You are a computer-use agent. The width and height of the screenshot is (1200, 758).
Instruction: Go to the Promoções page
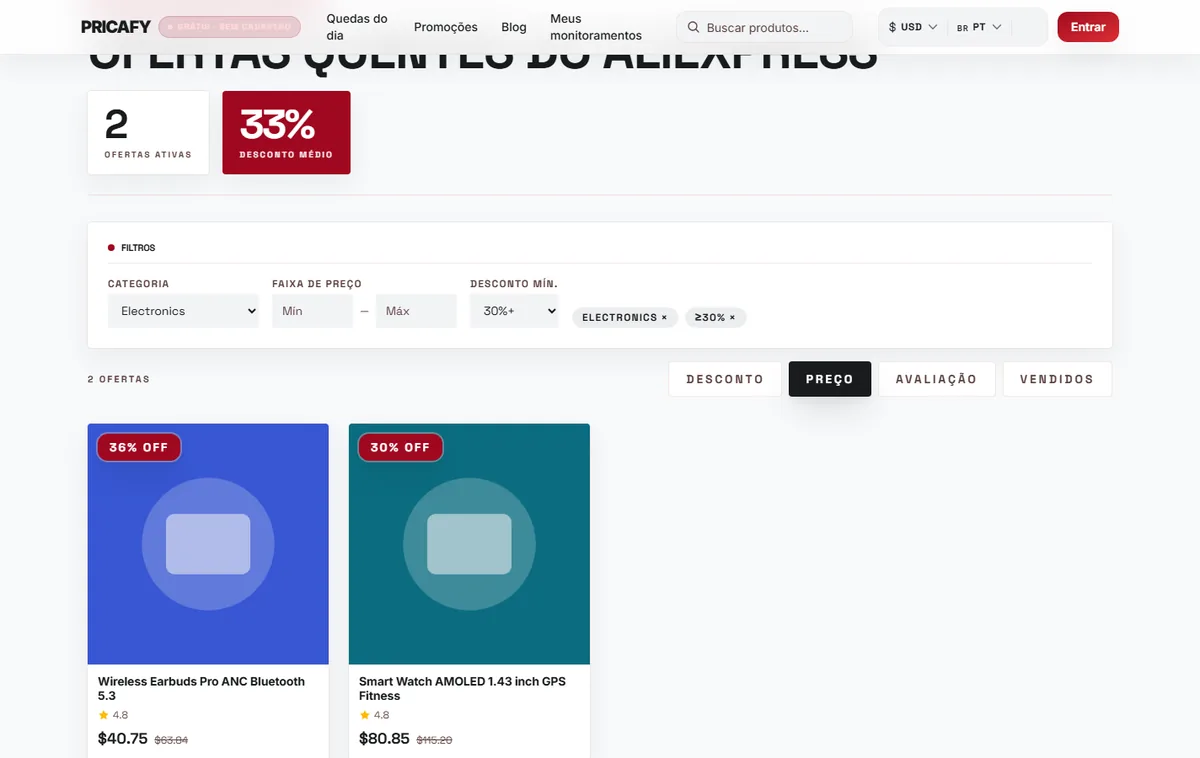point(446,27)
